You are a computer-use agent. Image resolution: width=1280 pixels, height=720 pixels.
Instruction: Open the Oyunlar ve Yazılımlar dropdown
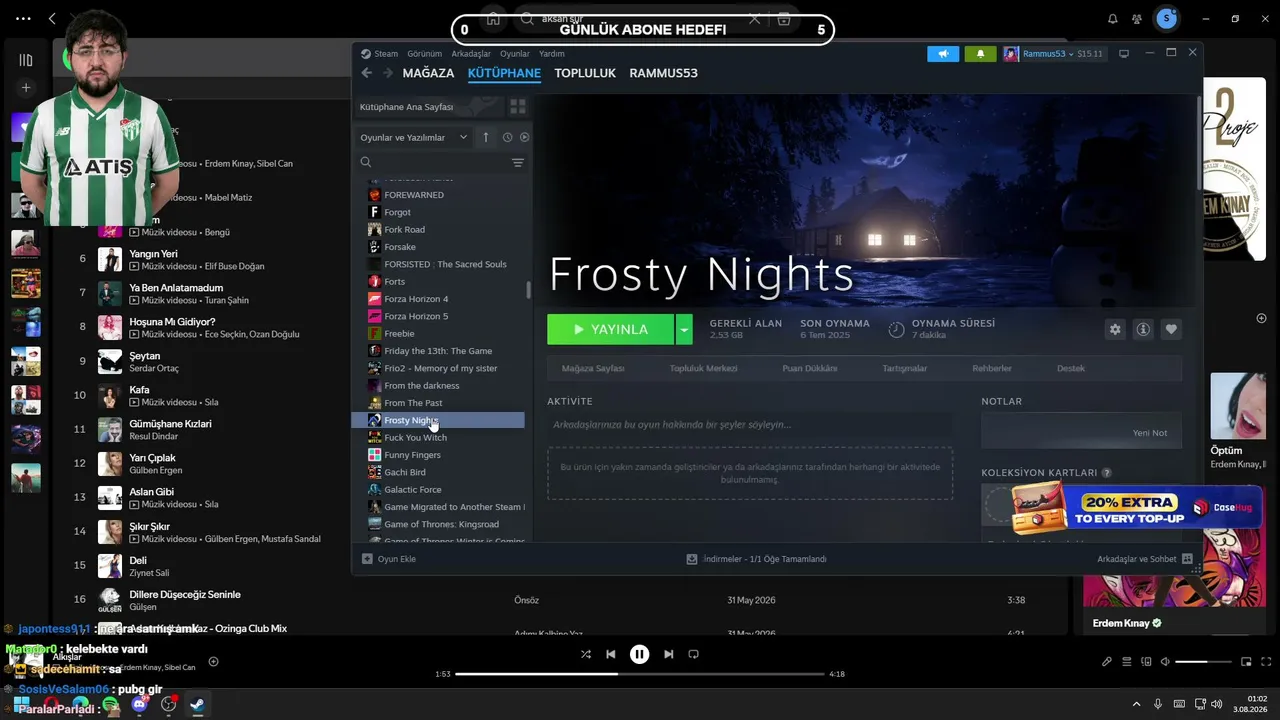point(413,137)
